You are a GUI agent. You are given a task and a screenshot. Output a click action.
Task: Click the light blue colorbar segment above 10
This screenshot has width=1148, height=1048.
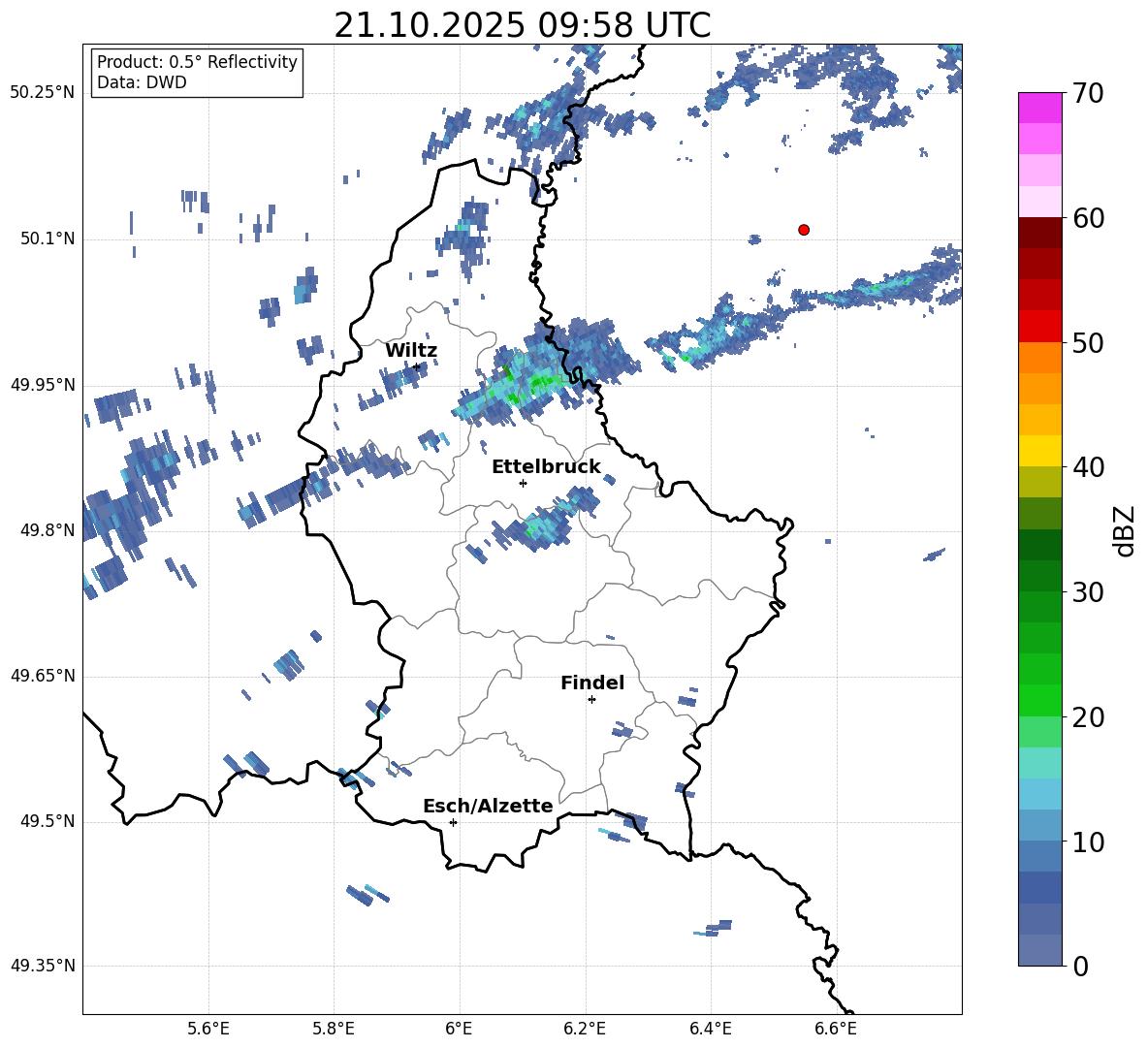pyautogui.click(x=1039, y=825)
